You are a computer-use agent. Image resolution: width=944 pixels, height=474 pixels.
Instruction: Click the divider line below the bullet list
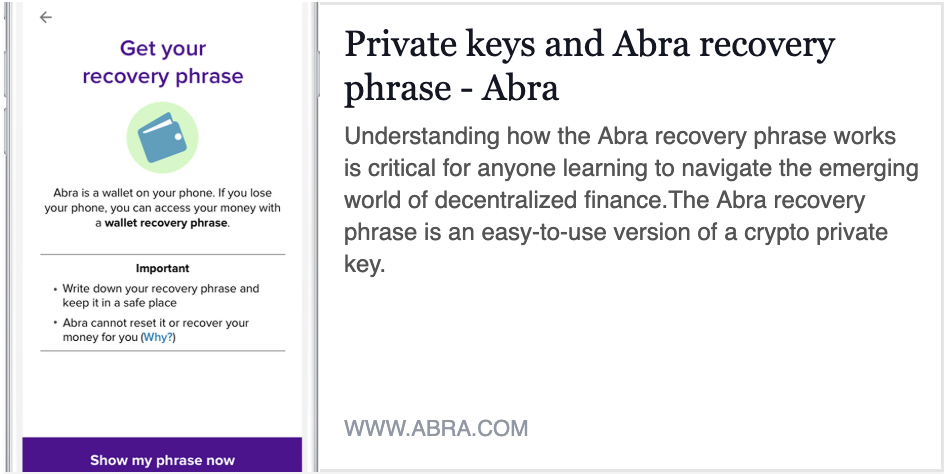pos(163,351)
